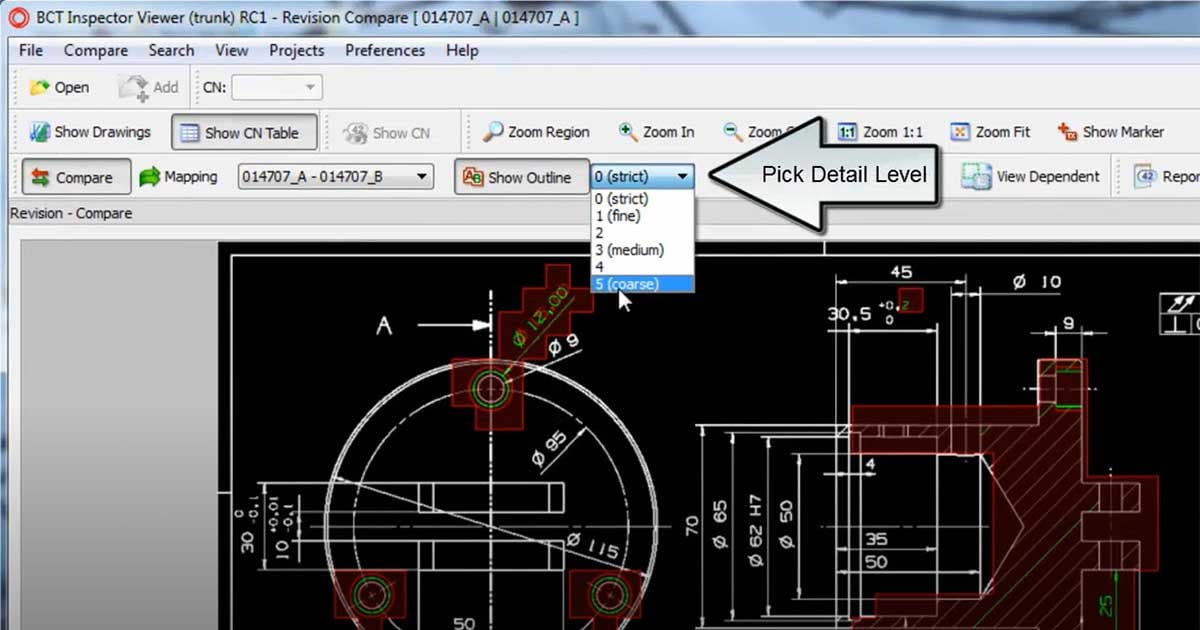Screen dimensions: 1200x630
Task: Click the Open folder icon
Action: coord(40,88)
